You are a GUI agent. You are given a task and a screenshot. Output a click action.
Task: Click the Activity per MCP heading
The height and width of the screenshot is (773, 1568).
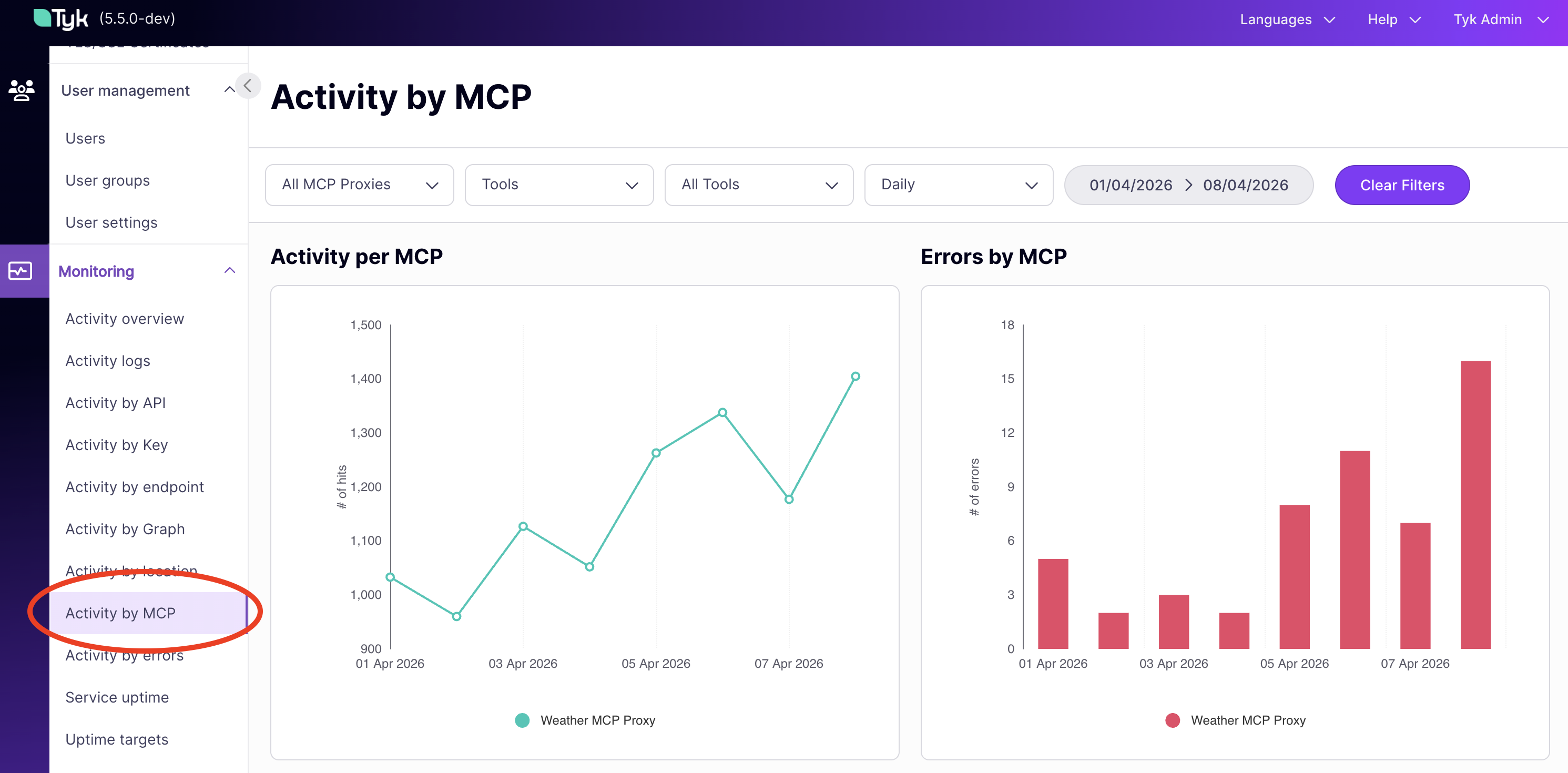tap(357, 256)
